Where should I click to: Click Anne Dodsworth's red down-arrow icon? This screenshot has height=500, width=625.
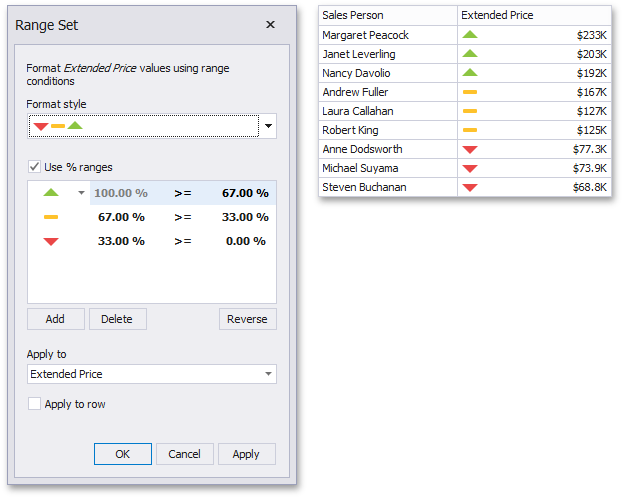pyautogui.click(x=470, y=149)
